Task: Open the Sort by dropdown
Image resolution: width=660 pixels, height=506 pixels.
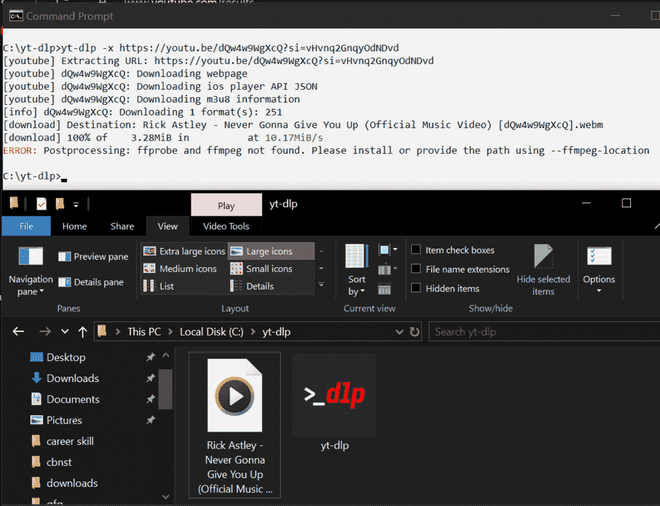Action: [357, 270]
